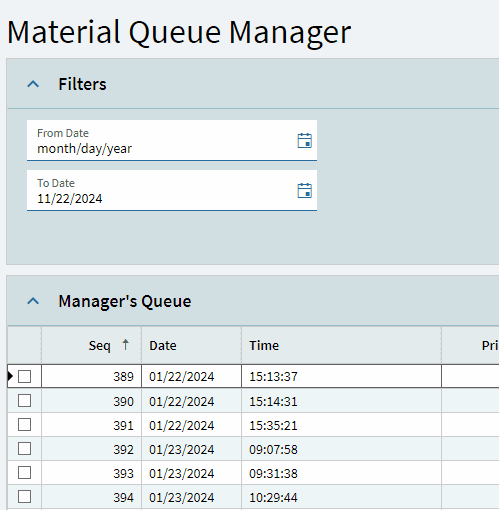Collapse the Manager's Queue section
The height and width of the screenshot is (510, 499).
(x=33, y=301)
